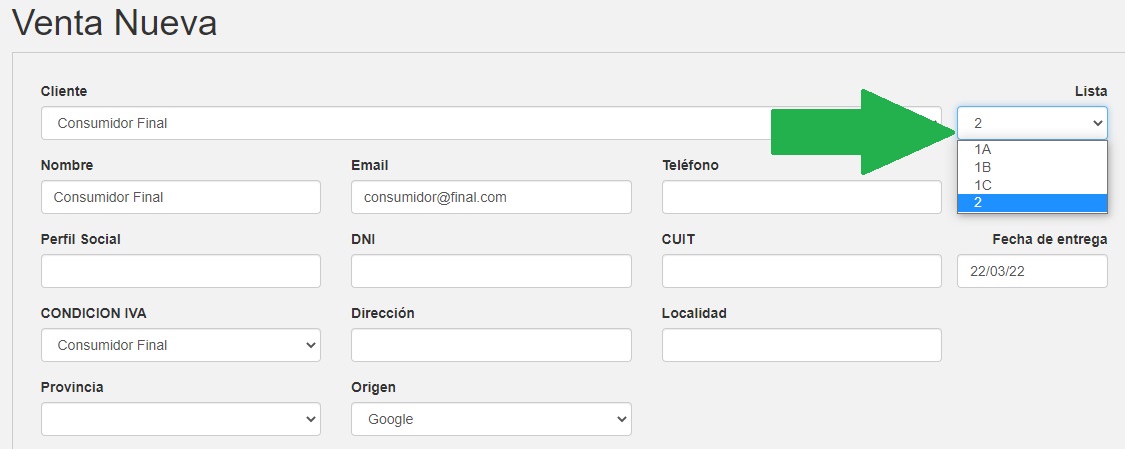Open the Fecha de entrega date field

pos(1032,271)
